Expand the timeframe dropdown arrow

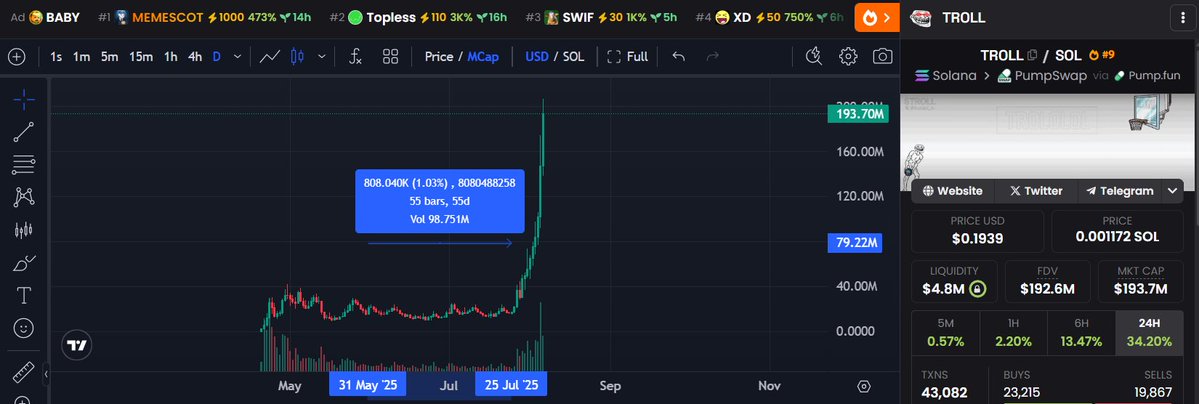click(238, 57)
